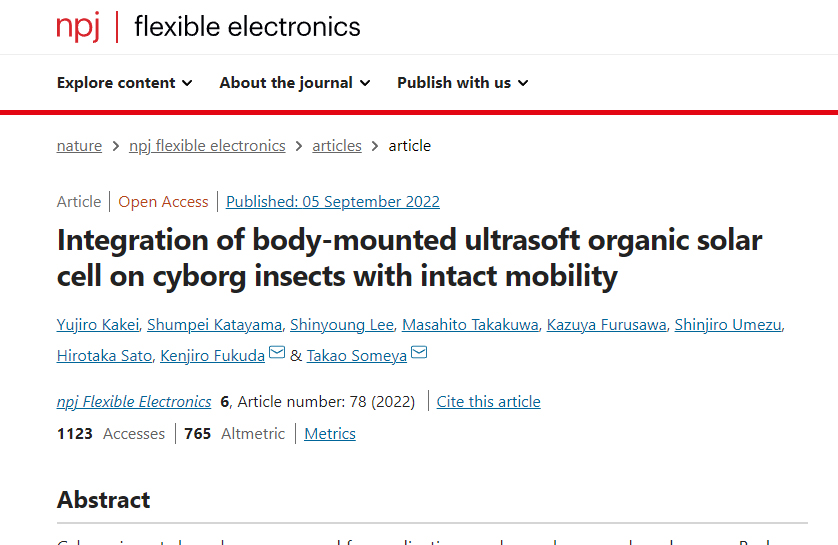This screenshot has width=838, height=545.
Task: Select author Shinyoung Lee
Action: point(340,325)
